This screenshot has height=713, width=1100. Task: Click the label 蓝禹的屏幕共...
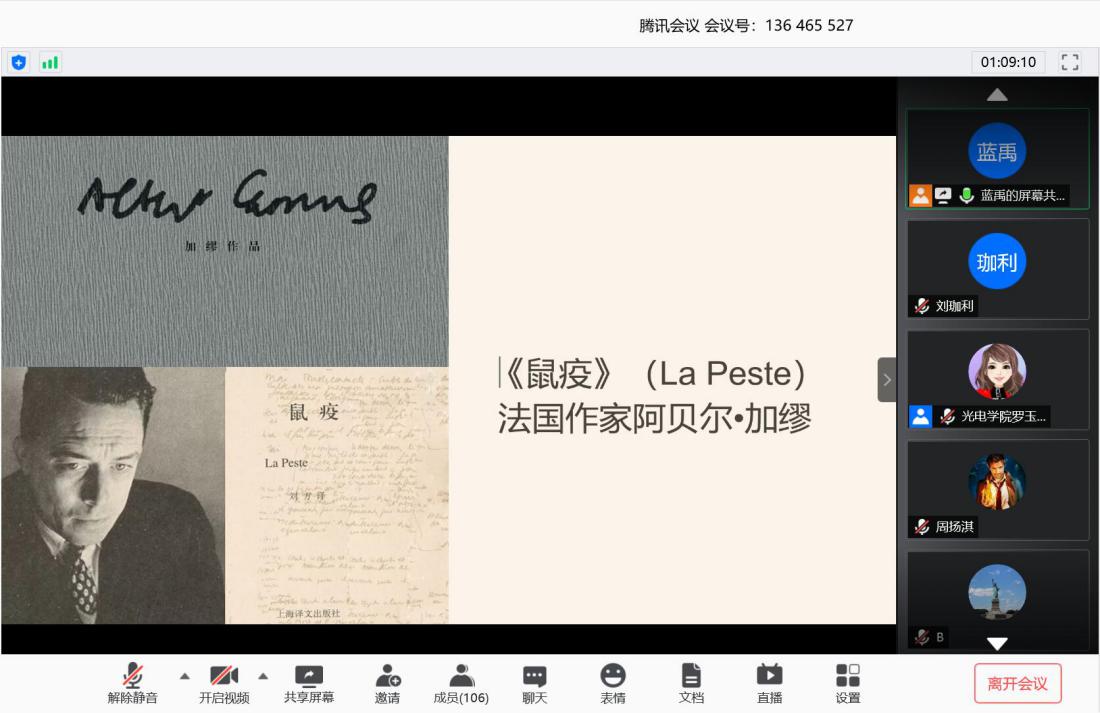click(1023, 195)
